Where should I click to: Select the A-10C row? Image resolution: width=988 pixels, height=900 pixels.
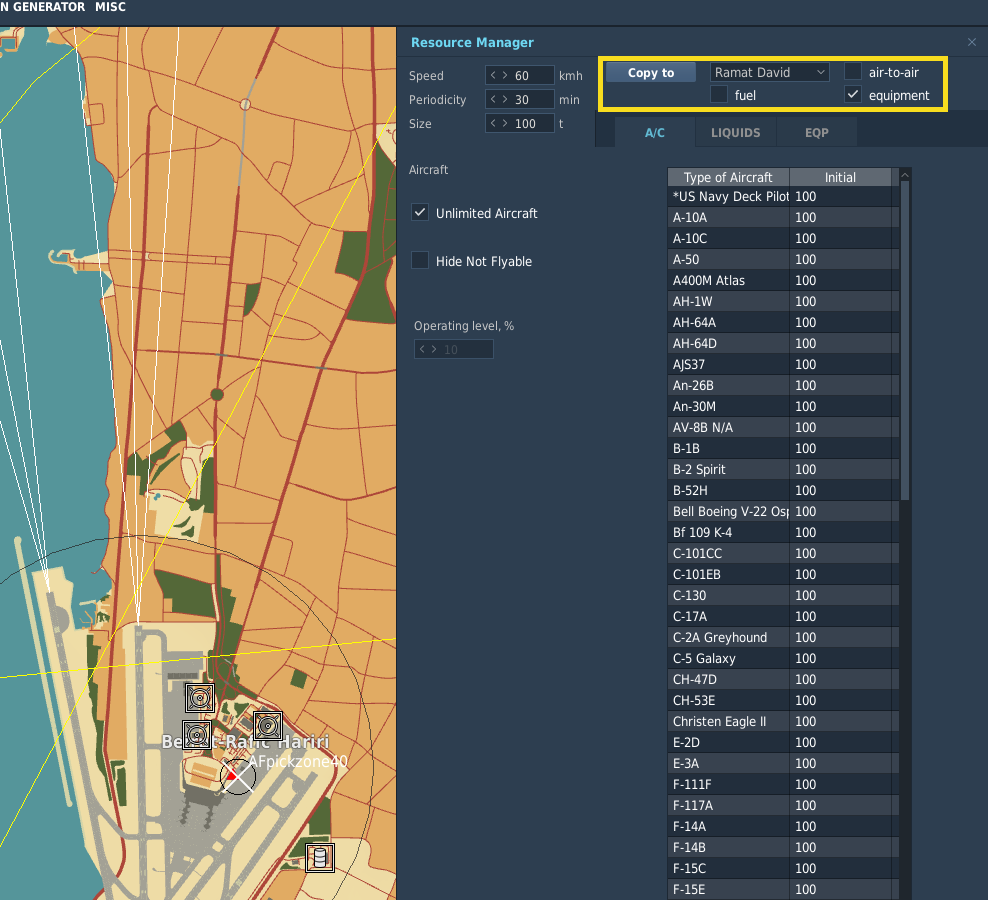click(x=783, y=238)
